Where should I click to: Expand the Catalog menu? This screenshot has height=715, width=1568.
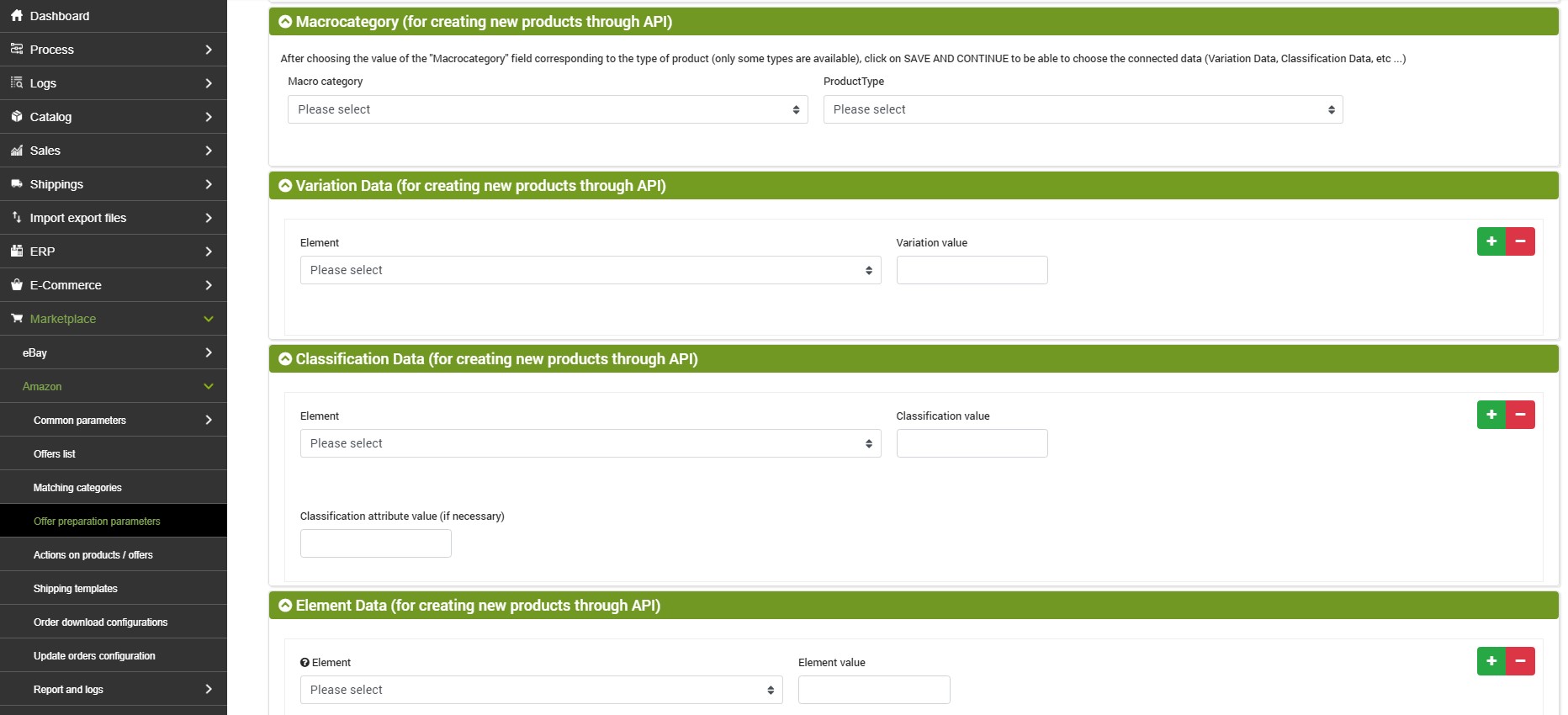(114, 117)
